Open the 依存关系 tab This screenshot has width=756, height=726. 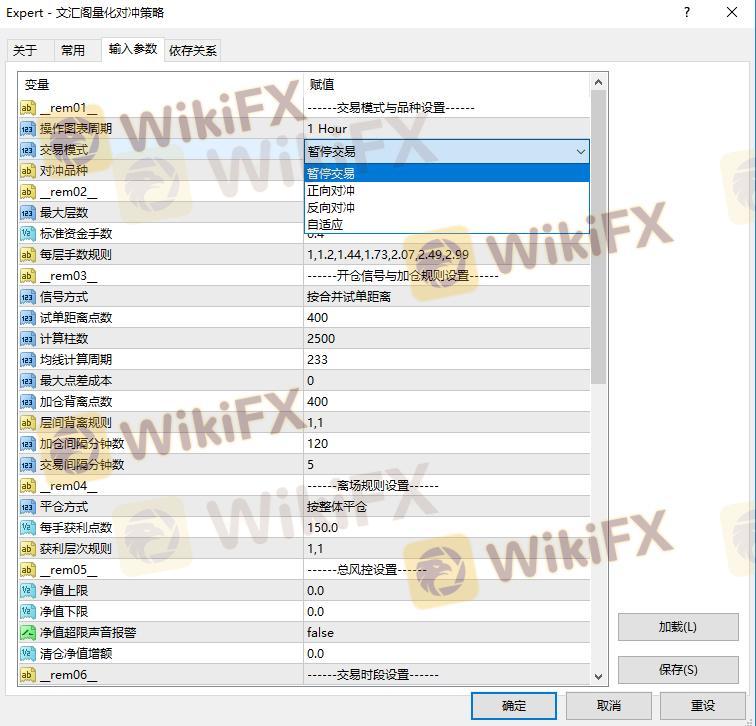point(192,50)
